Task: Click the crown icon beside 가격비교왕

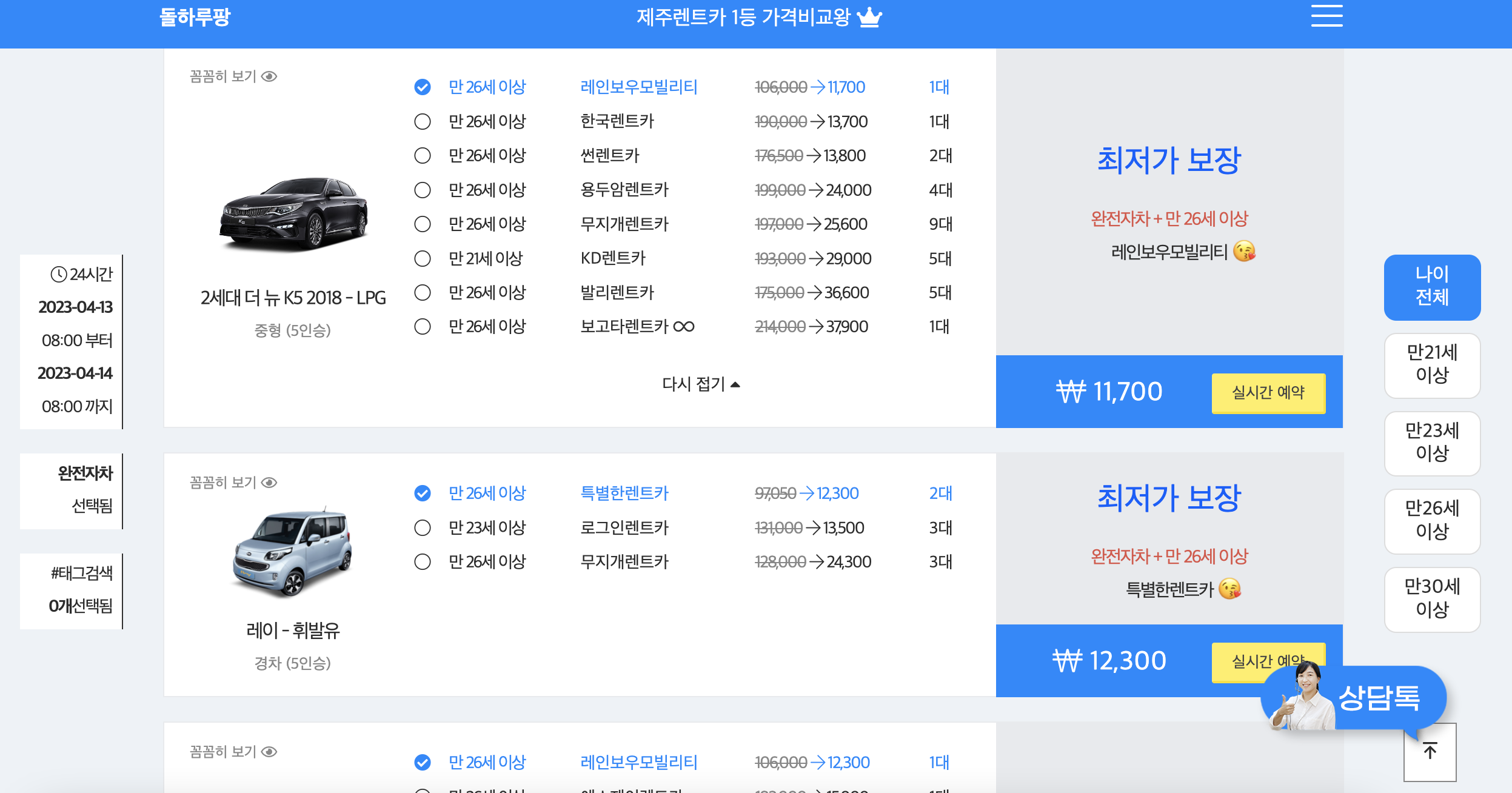Action: [x=869, y=16]
